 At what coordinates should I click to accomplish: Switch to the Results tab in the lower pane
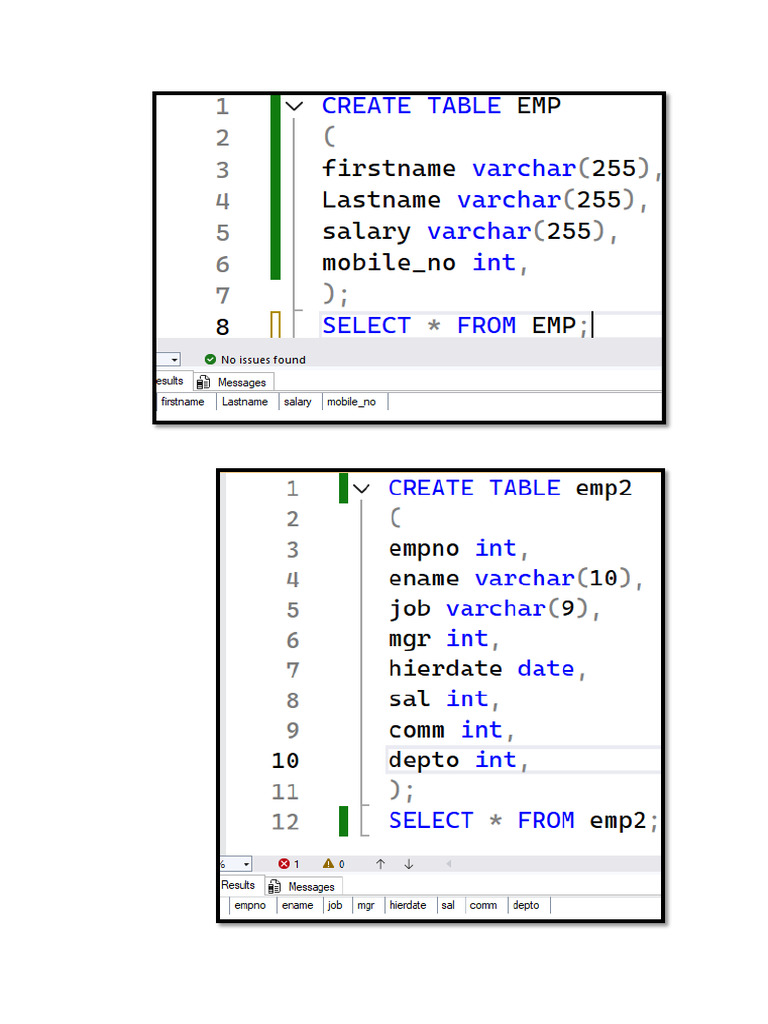tap(238, 885)
